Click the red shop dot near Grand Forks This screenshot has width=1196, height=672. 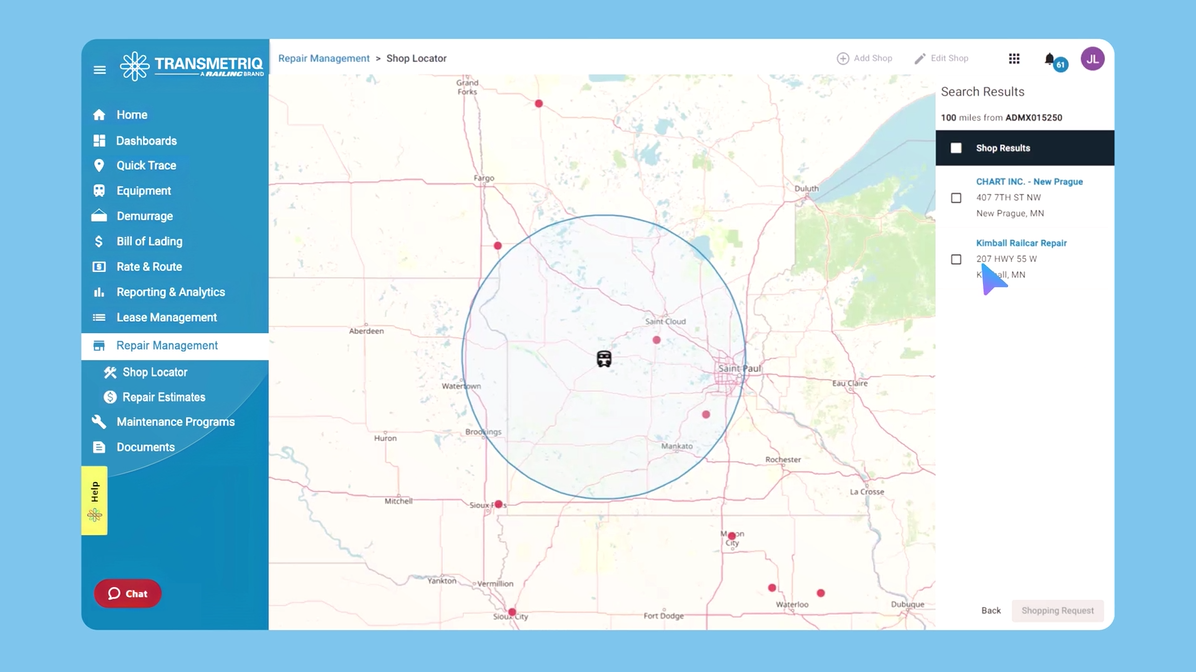pyautogui.click(x=539, y=103)
